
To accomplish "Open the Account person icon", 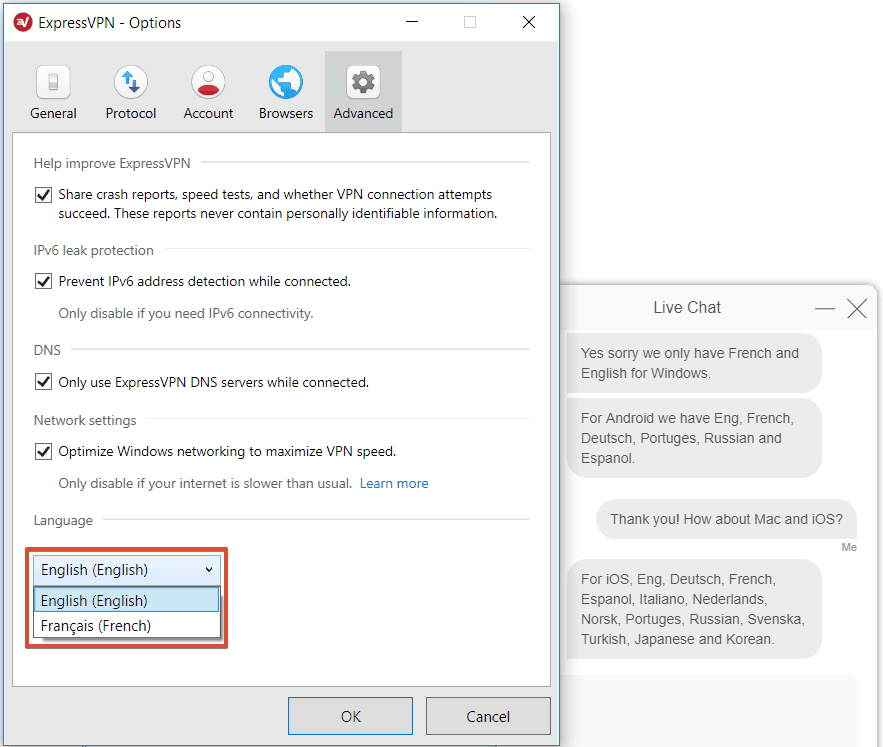I will pyautogui.click(x=208, y=82).
